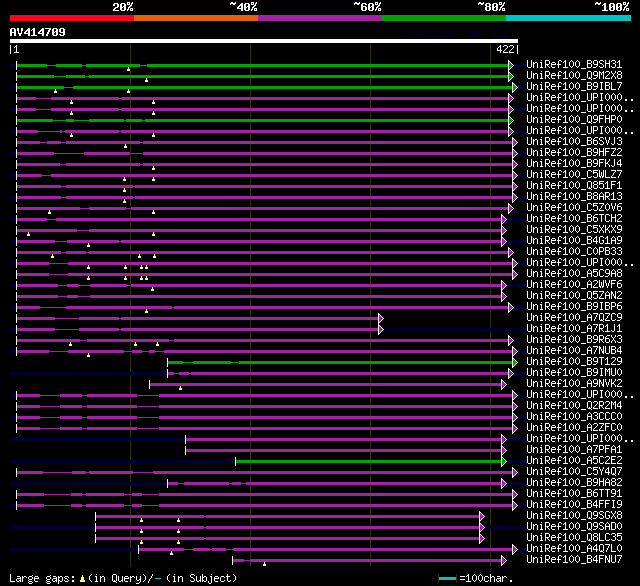Open hit UniRef100_Q9FHP0

574,119
